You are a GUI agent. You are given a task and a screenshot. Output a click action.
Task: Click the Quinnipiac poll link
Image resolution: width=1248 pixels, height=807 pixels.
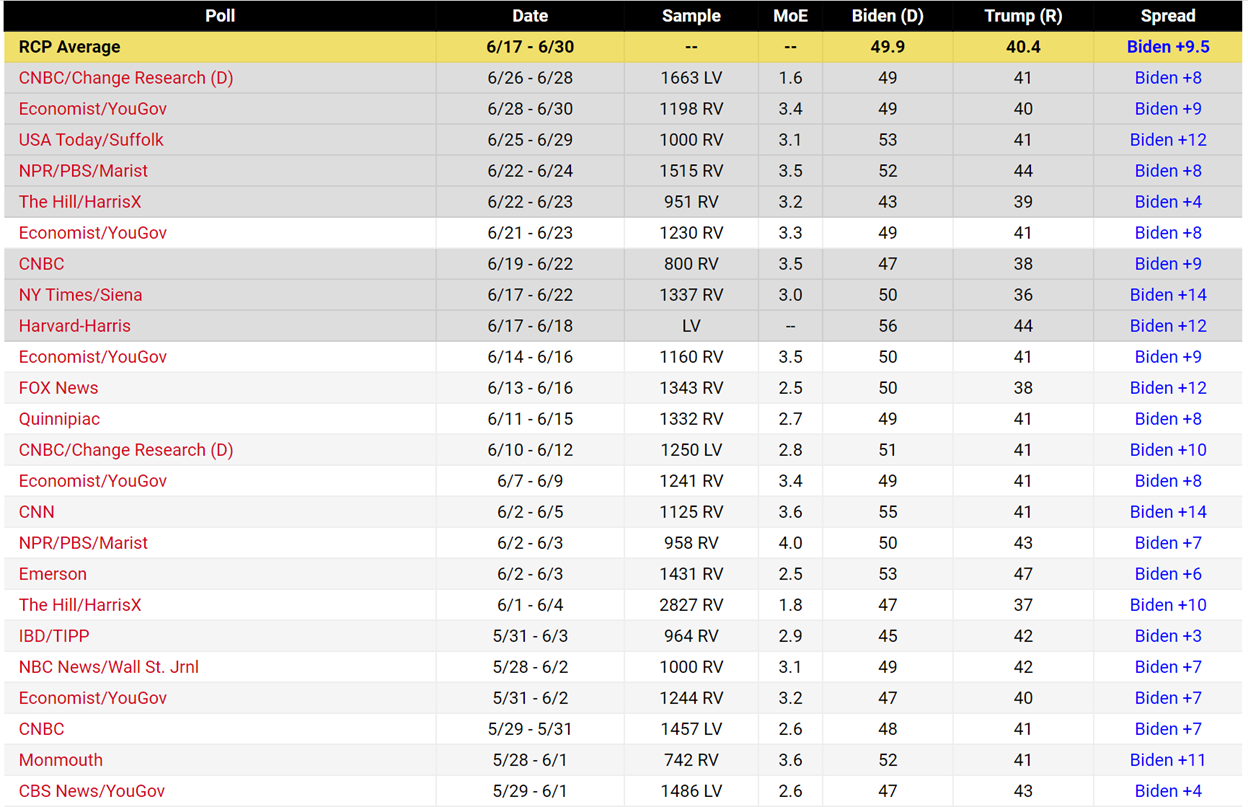pos(59,419)
